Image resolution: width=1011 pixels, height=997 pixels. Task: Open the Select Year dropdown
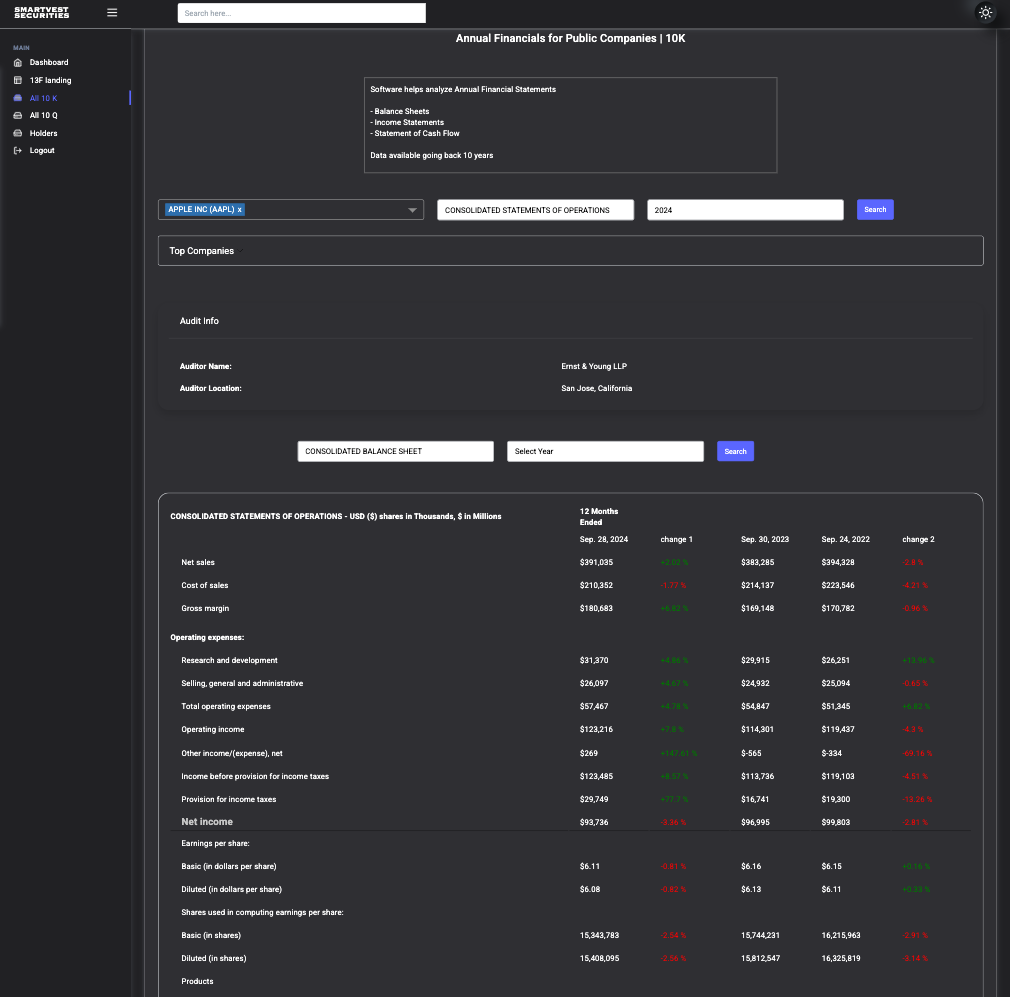coord(605,451)
